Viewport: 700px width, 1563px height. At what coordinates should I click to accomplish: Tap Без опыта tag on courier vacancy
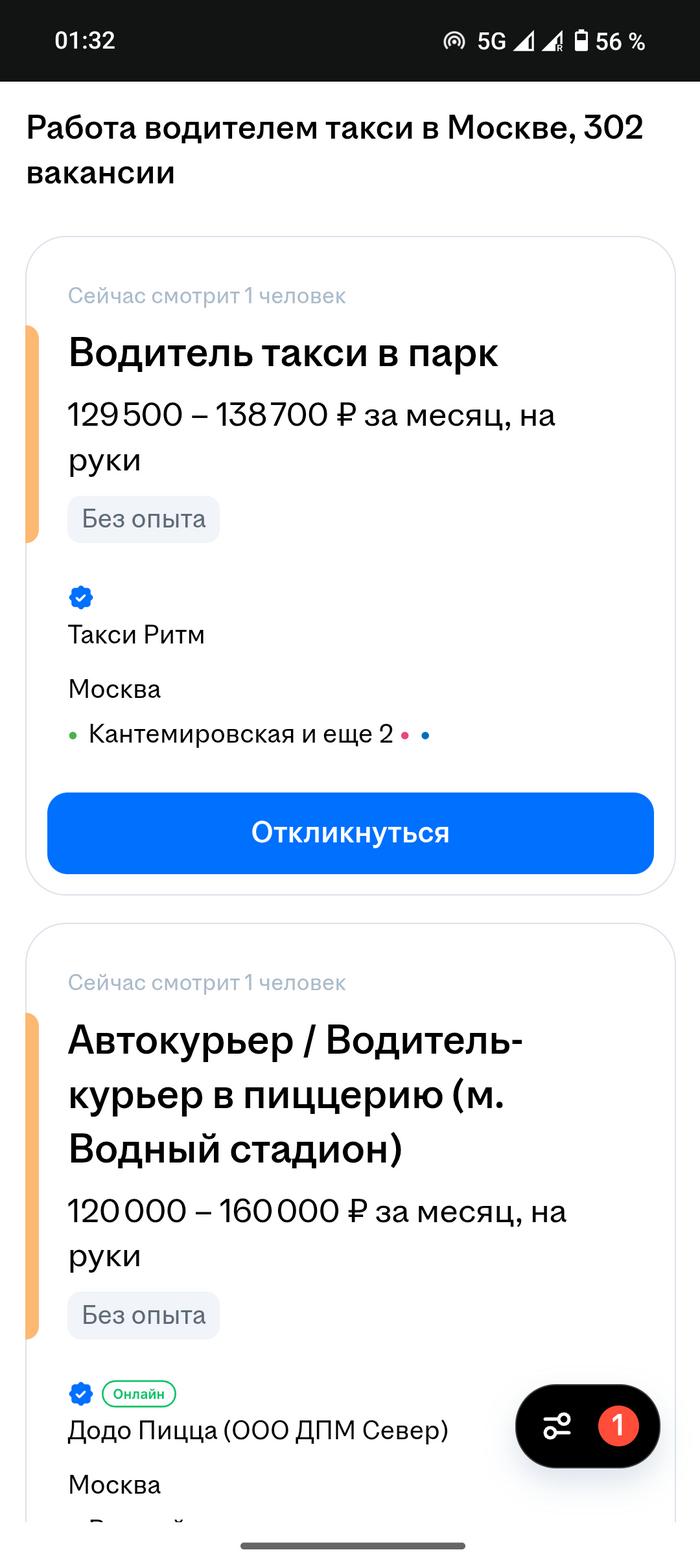(143, 1315)
